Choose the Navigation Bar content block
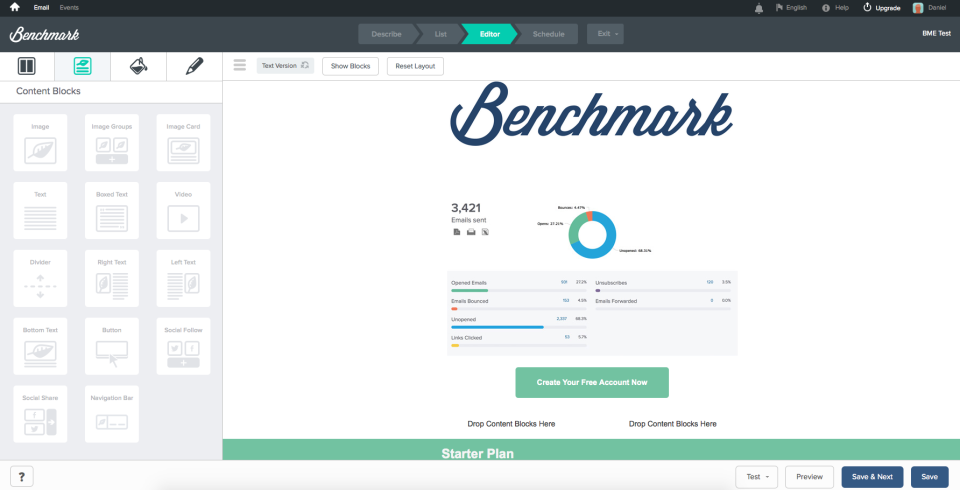 point(112,415)
